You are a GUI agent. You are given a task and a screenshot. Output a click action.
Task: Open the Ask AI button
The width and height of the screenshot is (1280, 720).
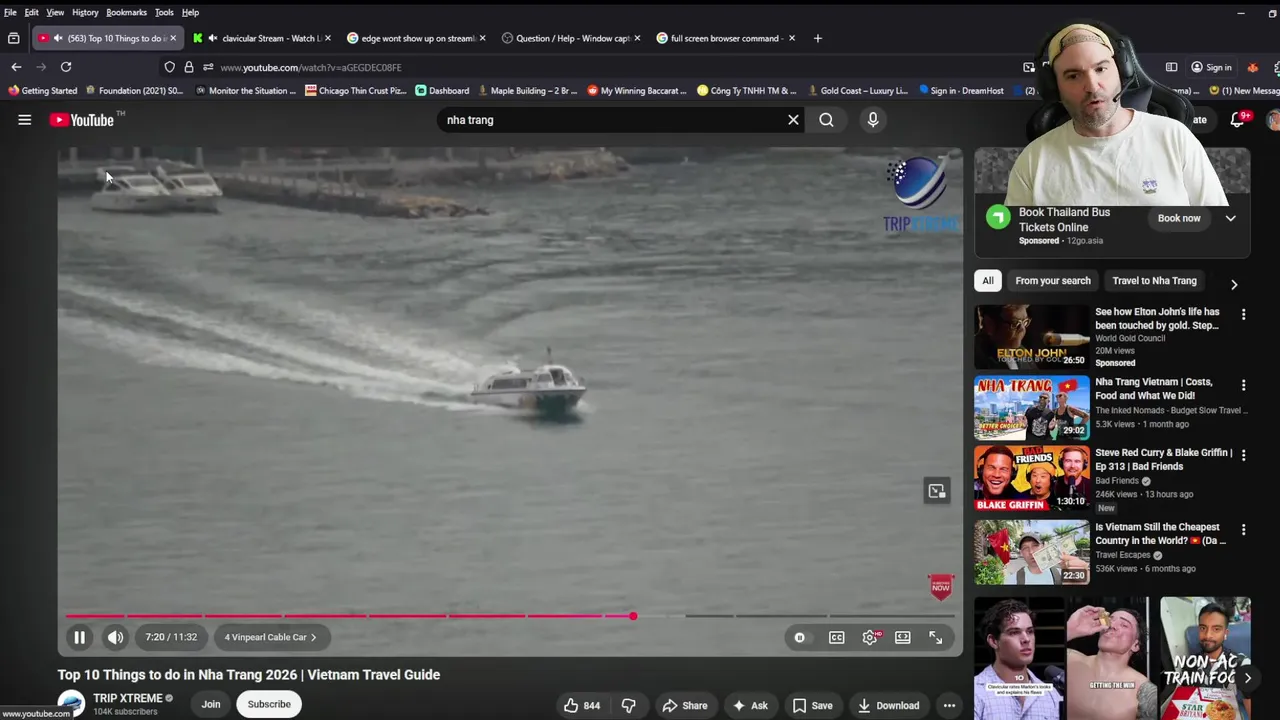[750, 706]
